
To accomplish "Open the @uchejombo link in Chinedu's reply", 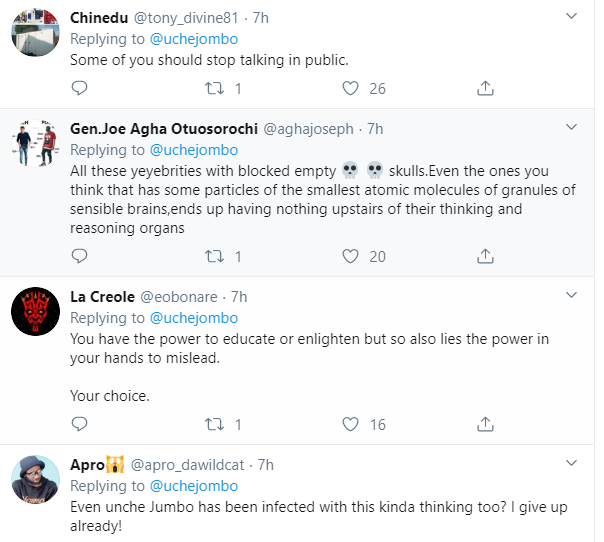I will click(x=194, y=39).
